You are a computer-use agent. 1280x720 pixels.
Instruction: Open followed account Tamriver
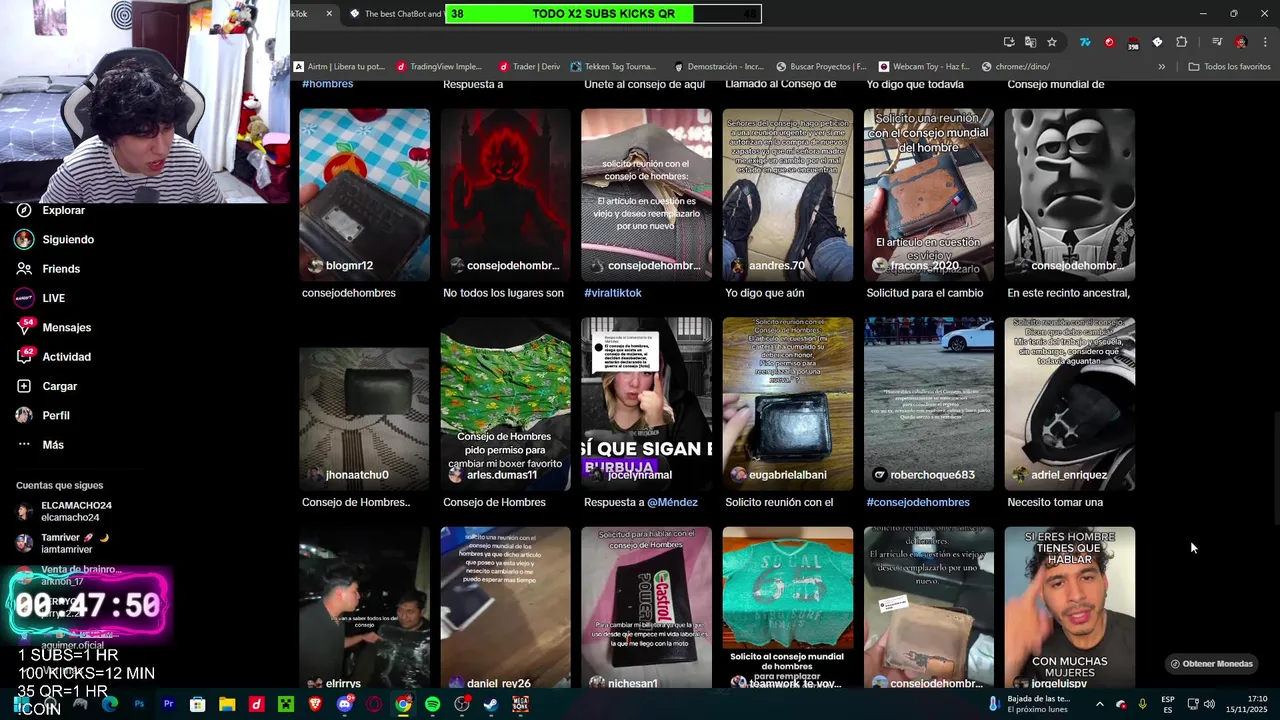62,543
